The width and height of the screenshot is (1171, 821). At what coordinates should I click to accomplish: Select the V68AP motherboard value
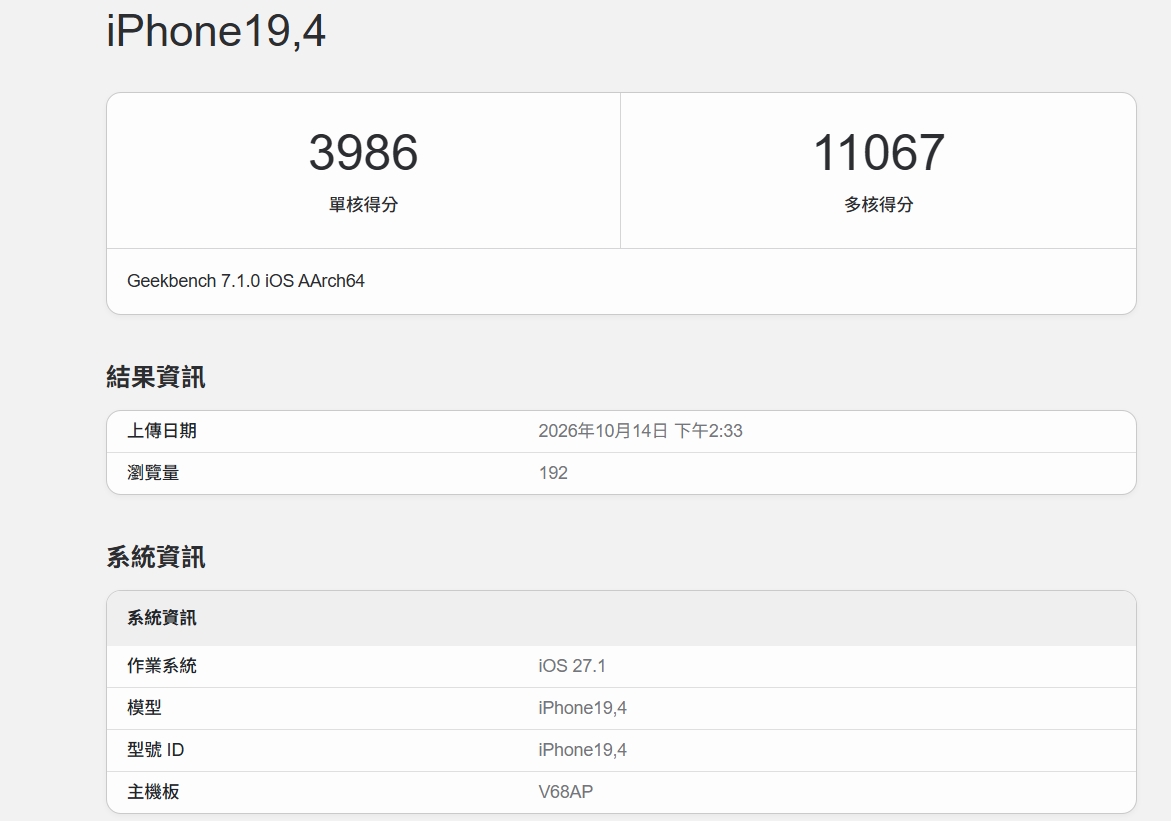(565, 792)
